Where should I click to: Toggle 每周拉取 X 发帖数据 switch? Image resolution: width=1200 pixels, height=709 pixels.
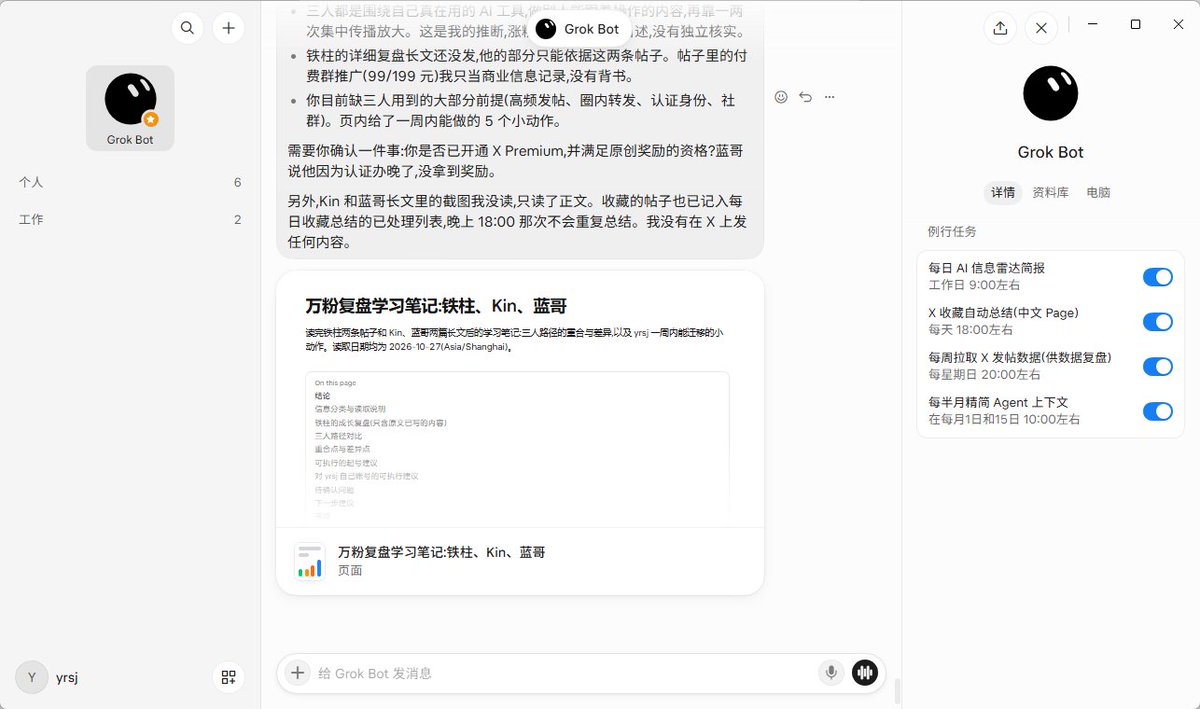[x=1158, y=367]
